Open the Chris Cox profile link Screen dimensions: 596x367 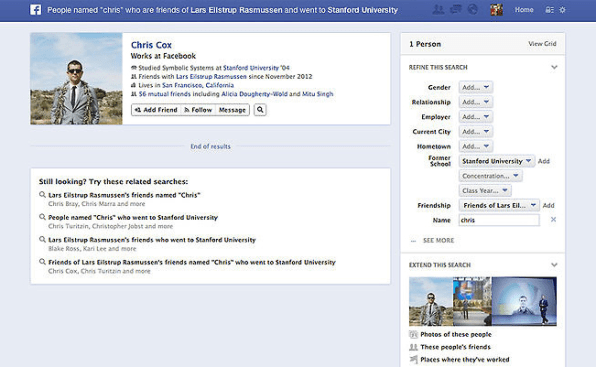point(151,45)
